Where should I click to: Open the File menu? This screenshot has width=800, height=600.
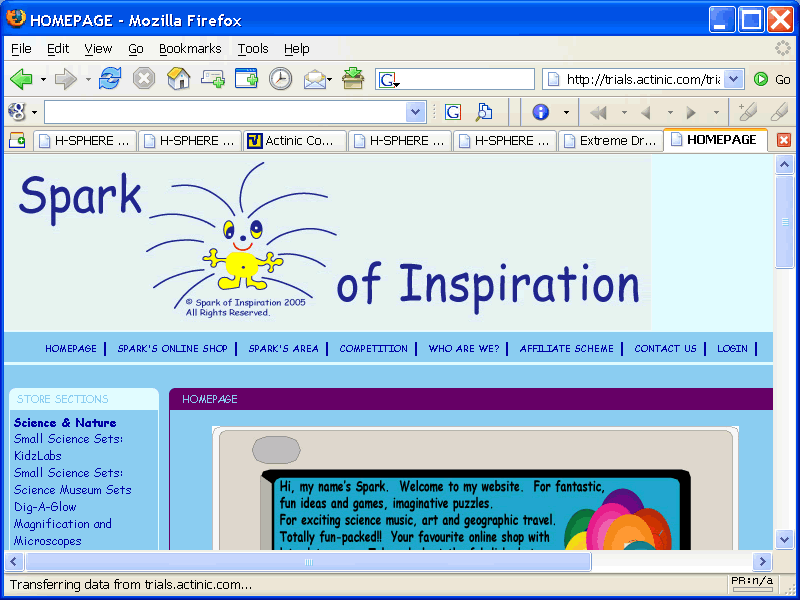click(21, 48)
